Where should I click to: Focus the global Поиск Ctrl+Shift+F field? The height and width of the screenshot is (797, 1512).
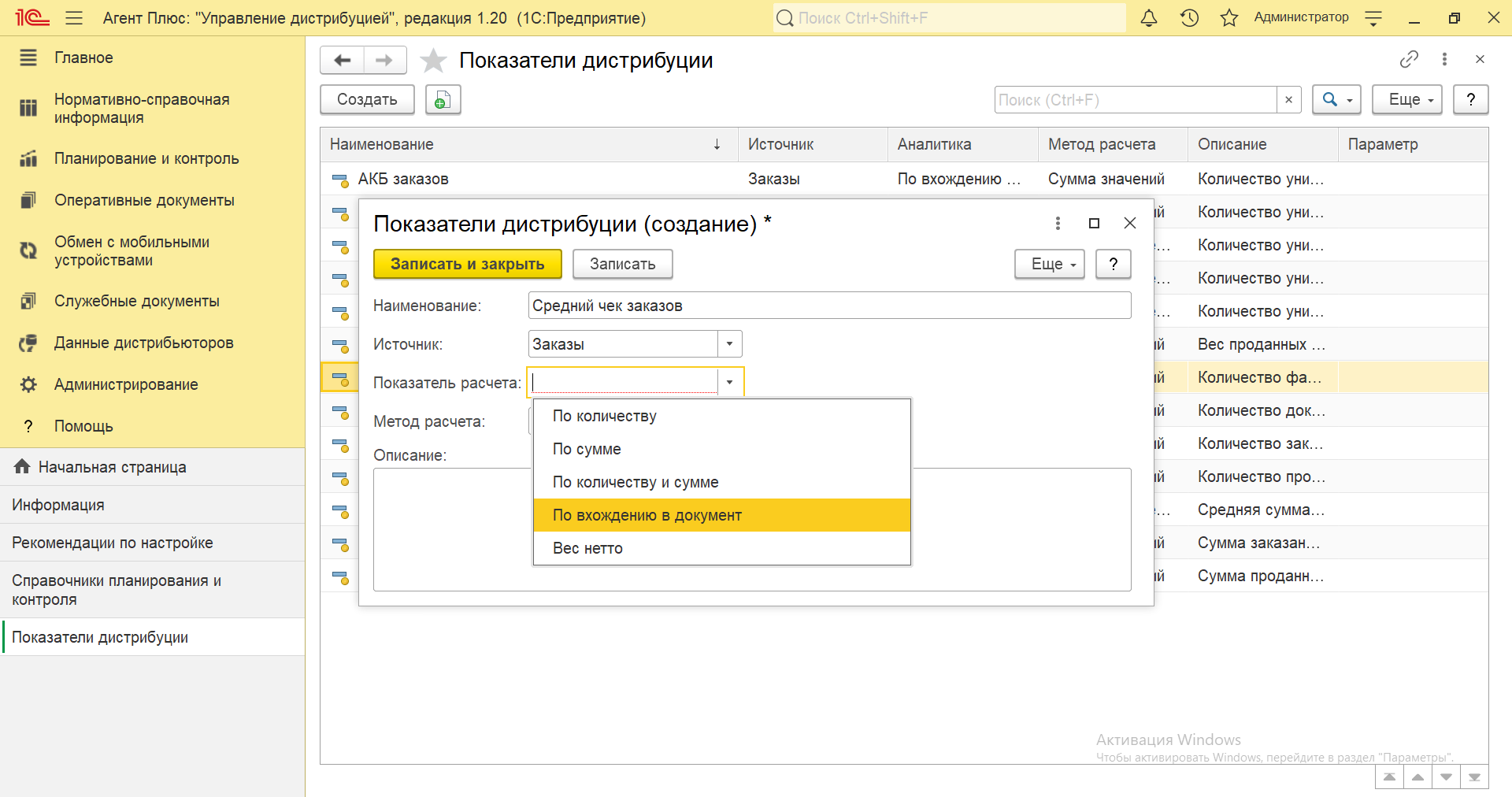click(949, 18)
